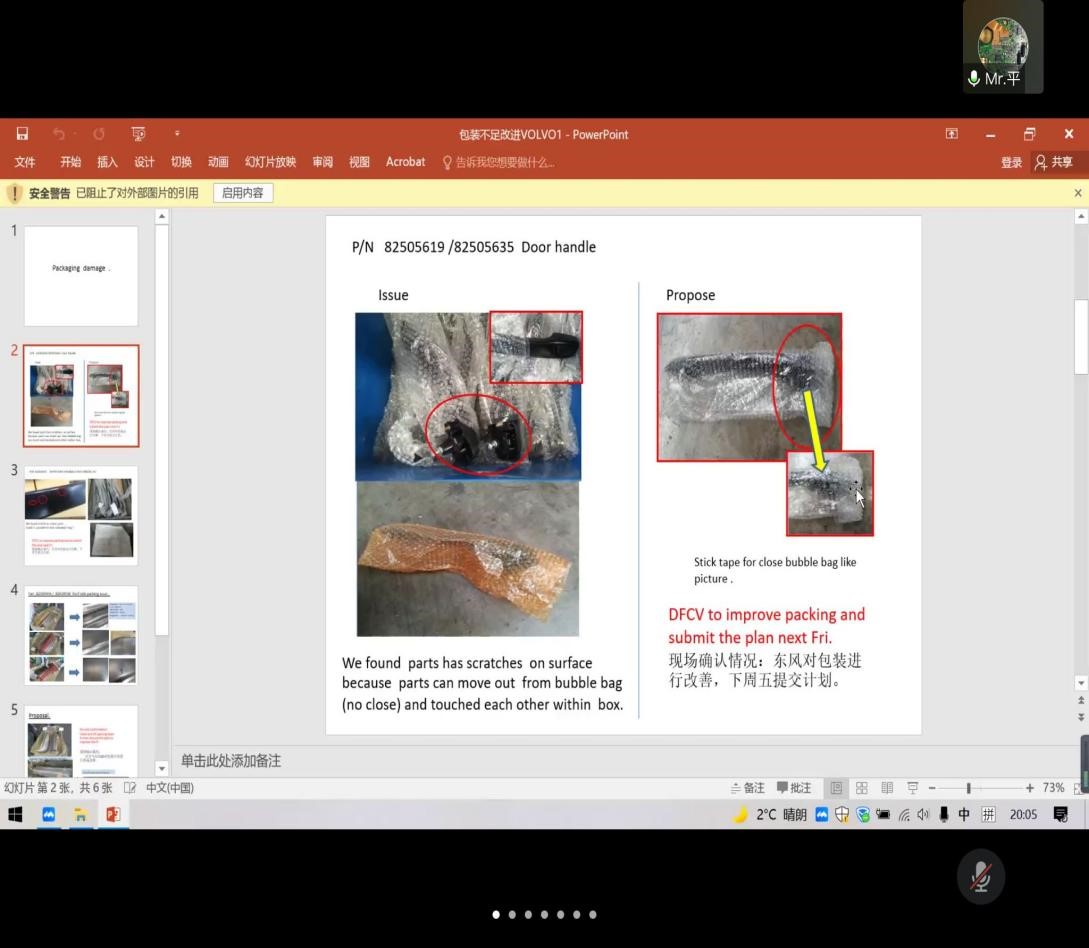Select the 幻灯片放映 (Slide Show) tab
The height and width of the screenshot is (948, 1089).
point(270,162)
